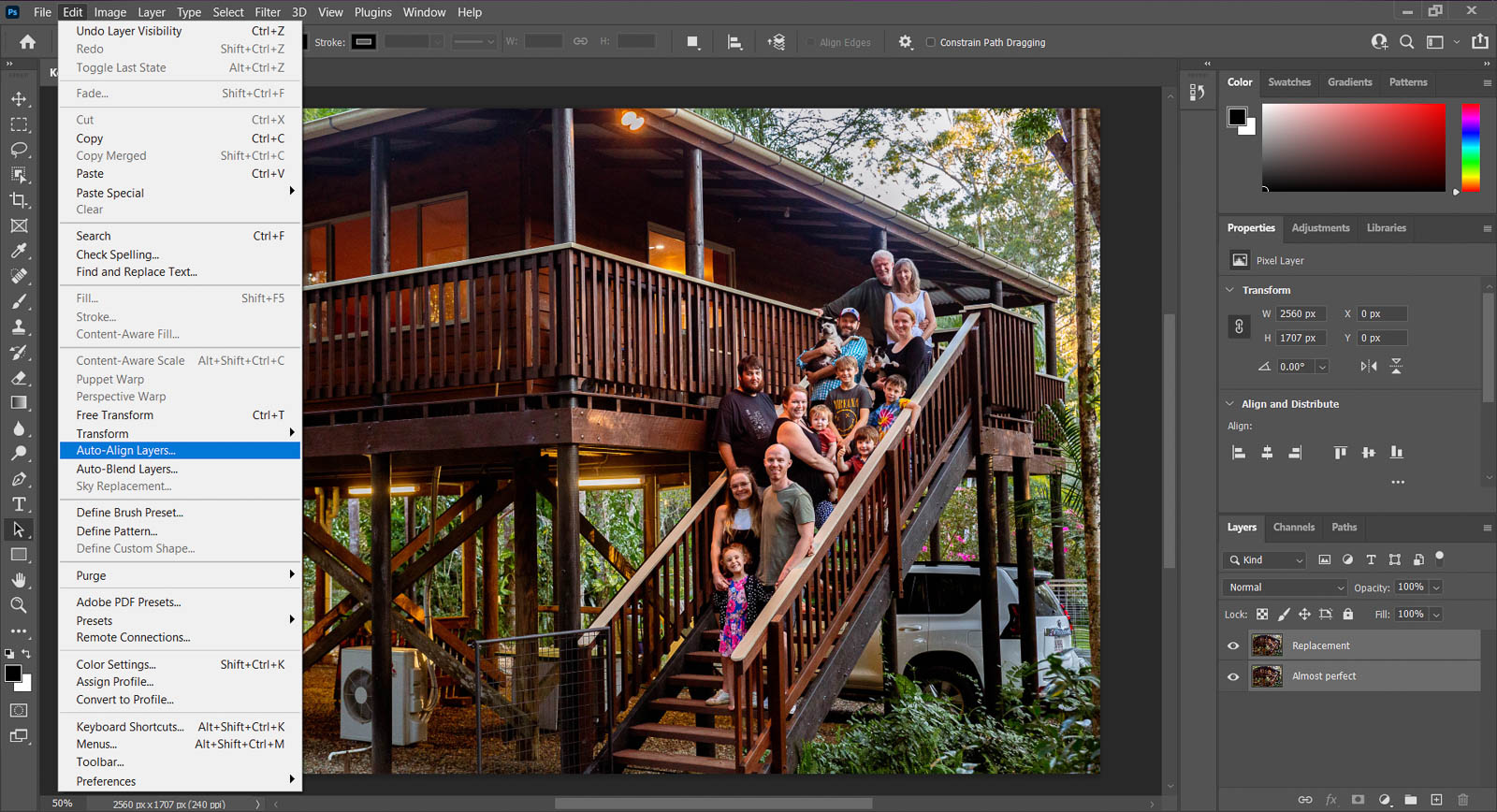
Task: Select the Eyedropper tool
Action: [x=19, y=251]
